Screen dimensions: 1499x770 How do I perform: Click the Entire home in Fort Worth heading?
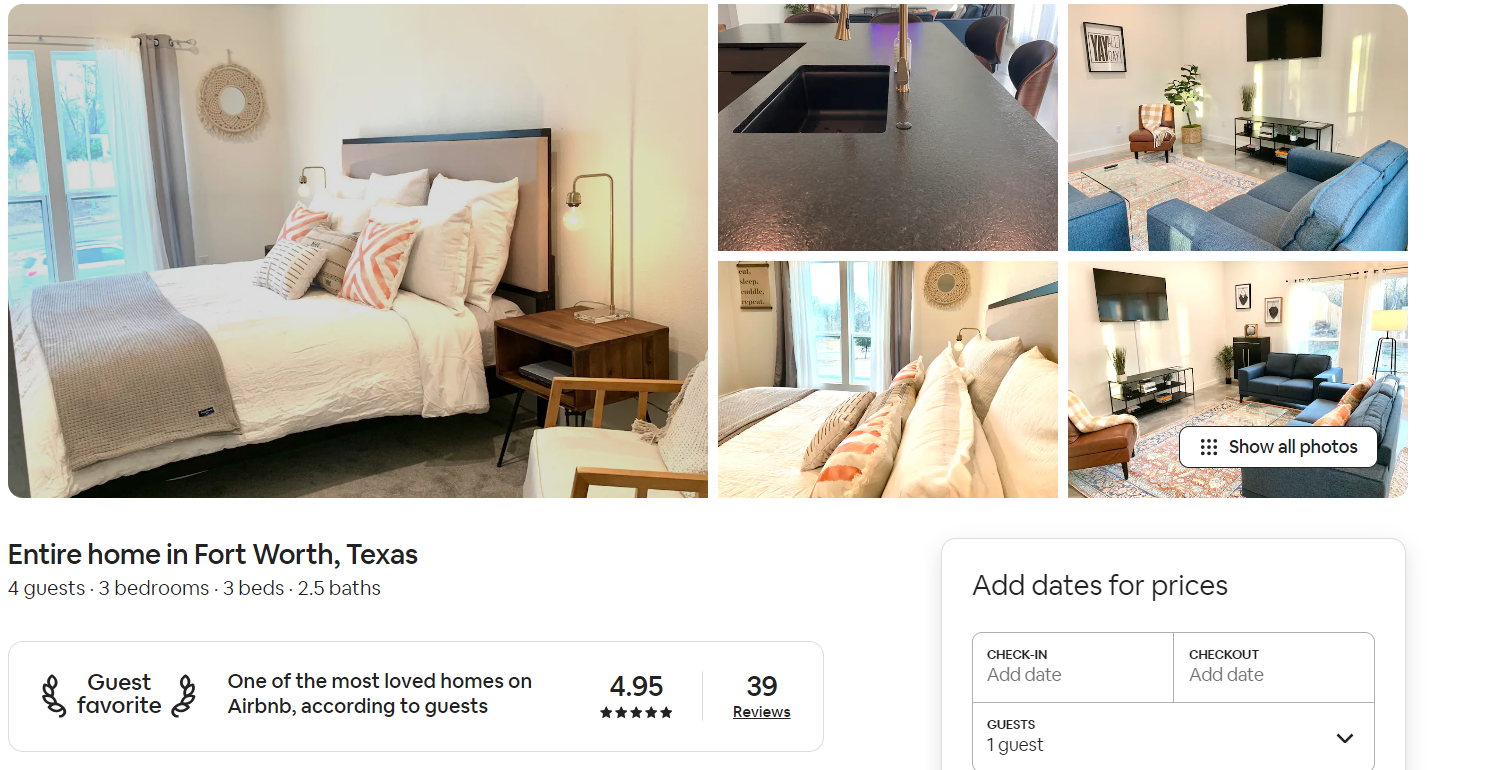(x=213, y=554)
